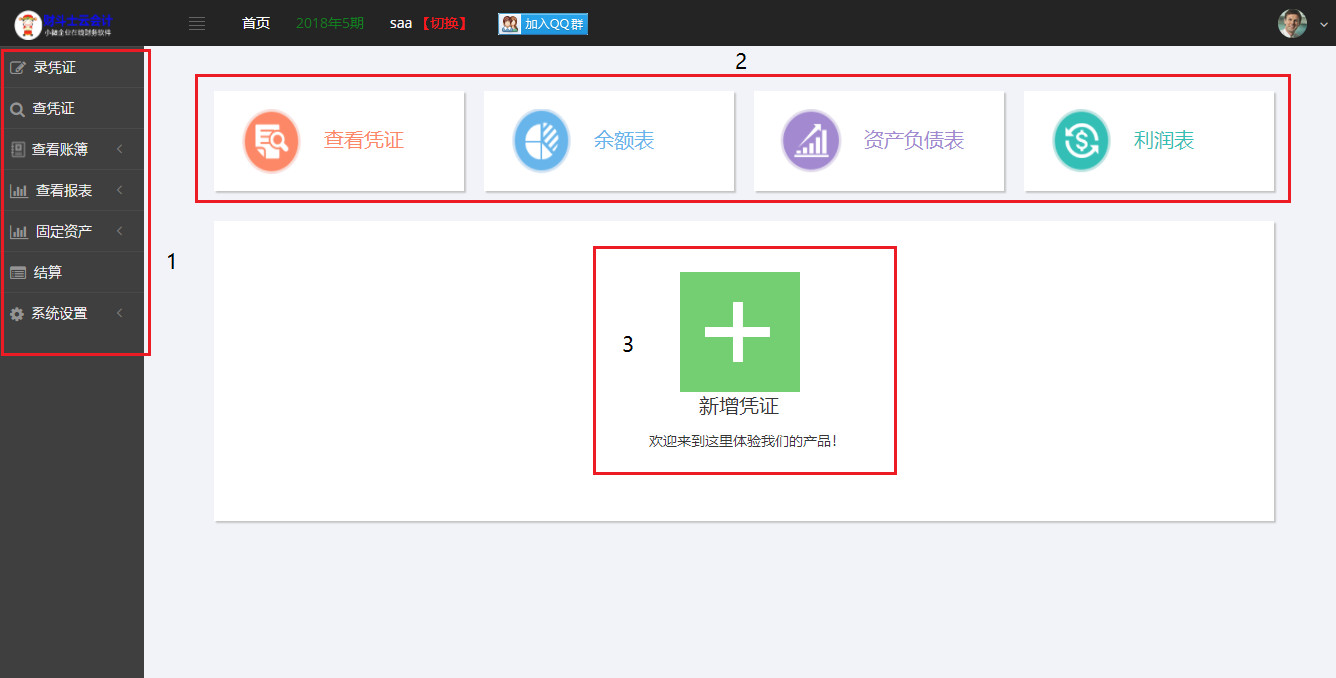Click the orange 查看凭证 document-search icon
This screenshot has height=678, width=1336.
(x=271, y=141)
